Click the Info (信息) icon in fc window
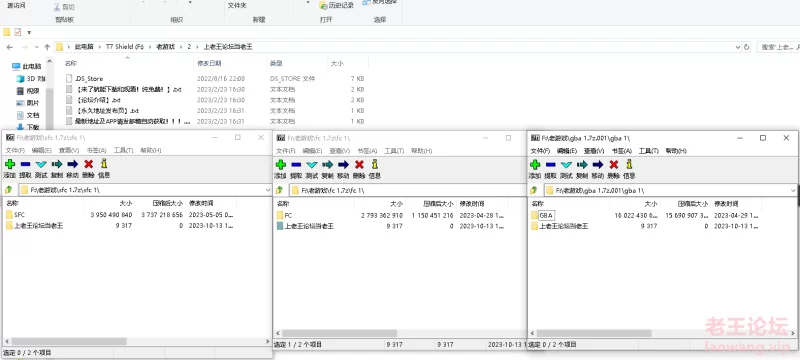Screen dimensions: 800x360 point(374,164)
